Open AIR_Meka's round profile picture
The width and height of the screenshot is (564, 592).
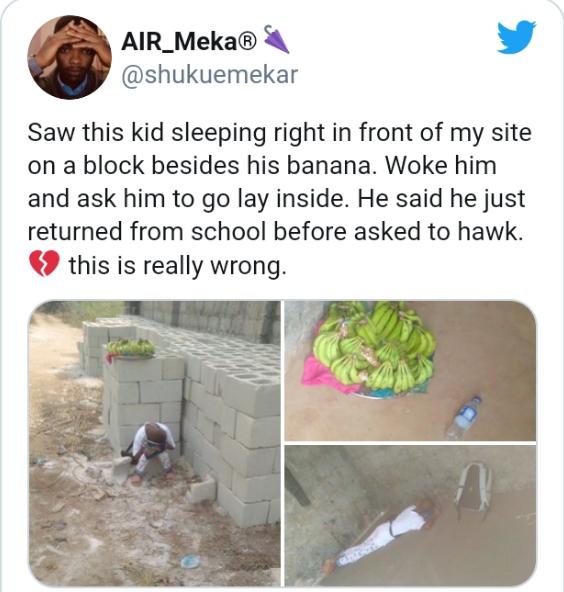point(69,57)
